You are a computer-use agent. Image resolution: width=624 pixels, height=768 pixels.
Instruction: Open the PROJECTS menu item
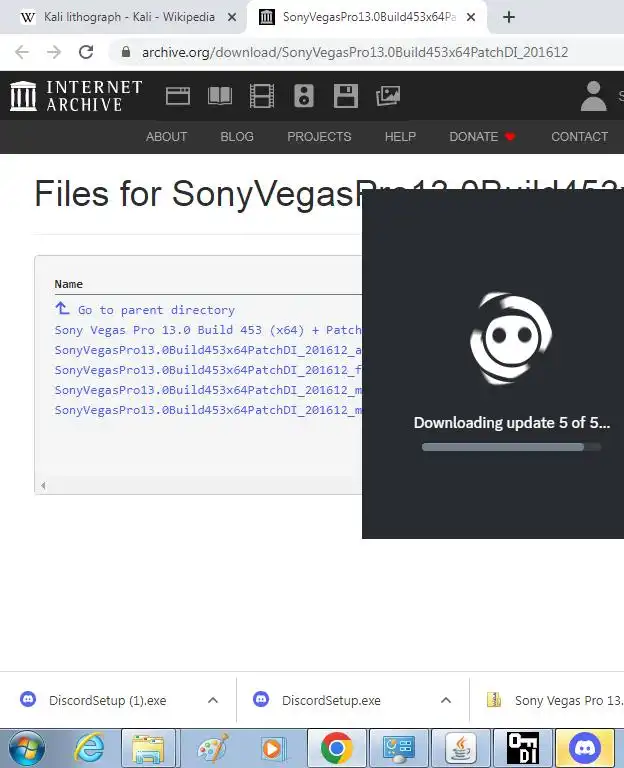pyautogui.click(x=319, y=137)
